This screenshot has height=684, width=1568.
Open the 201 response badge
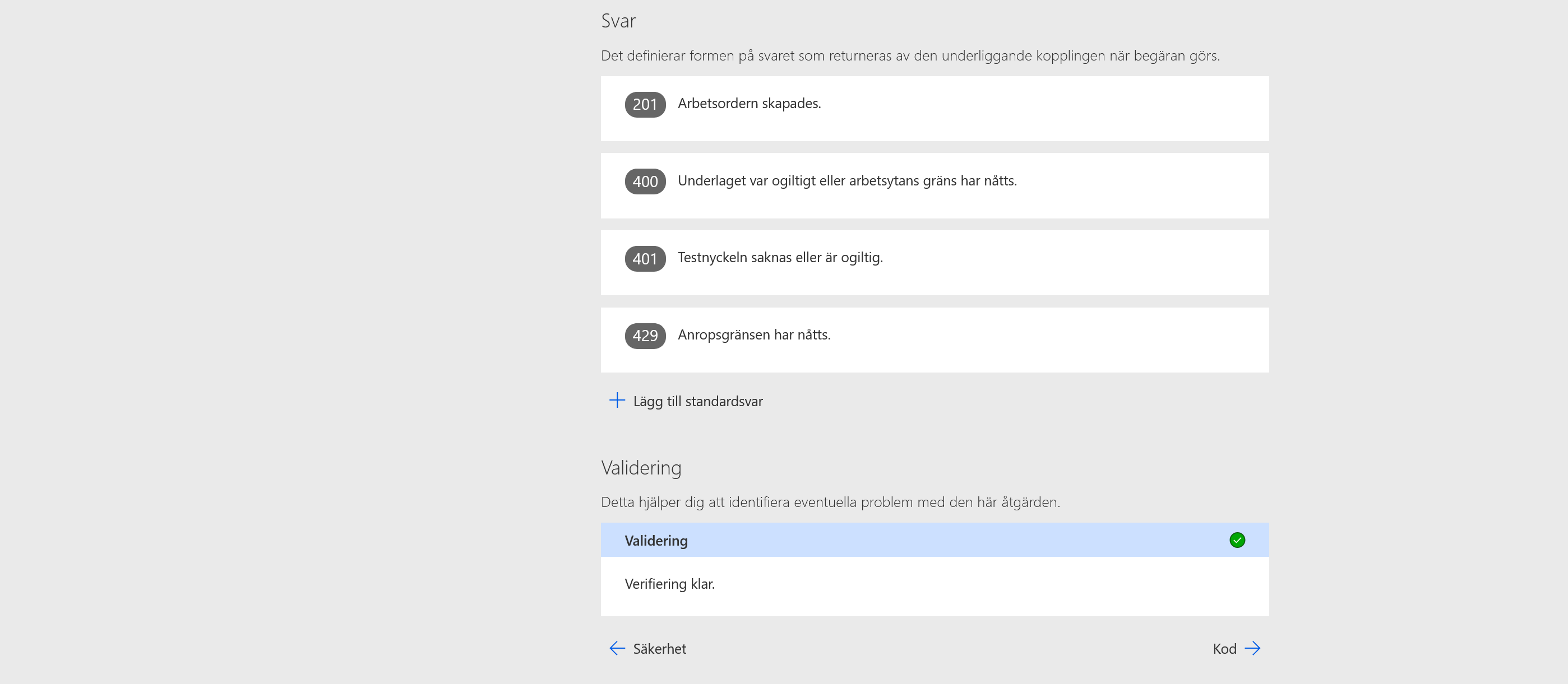645,104
